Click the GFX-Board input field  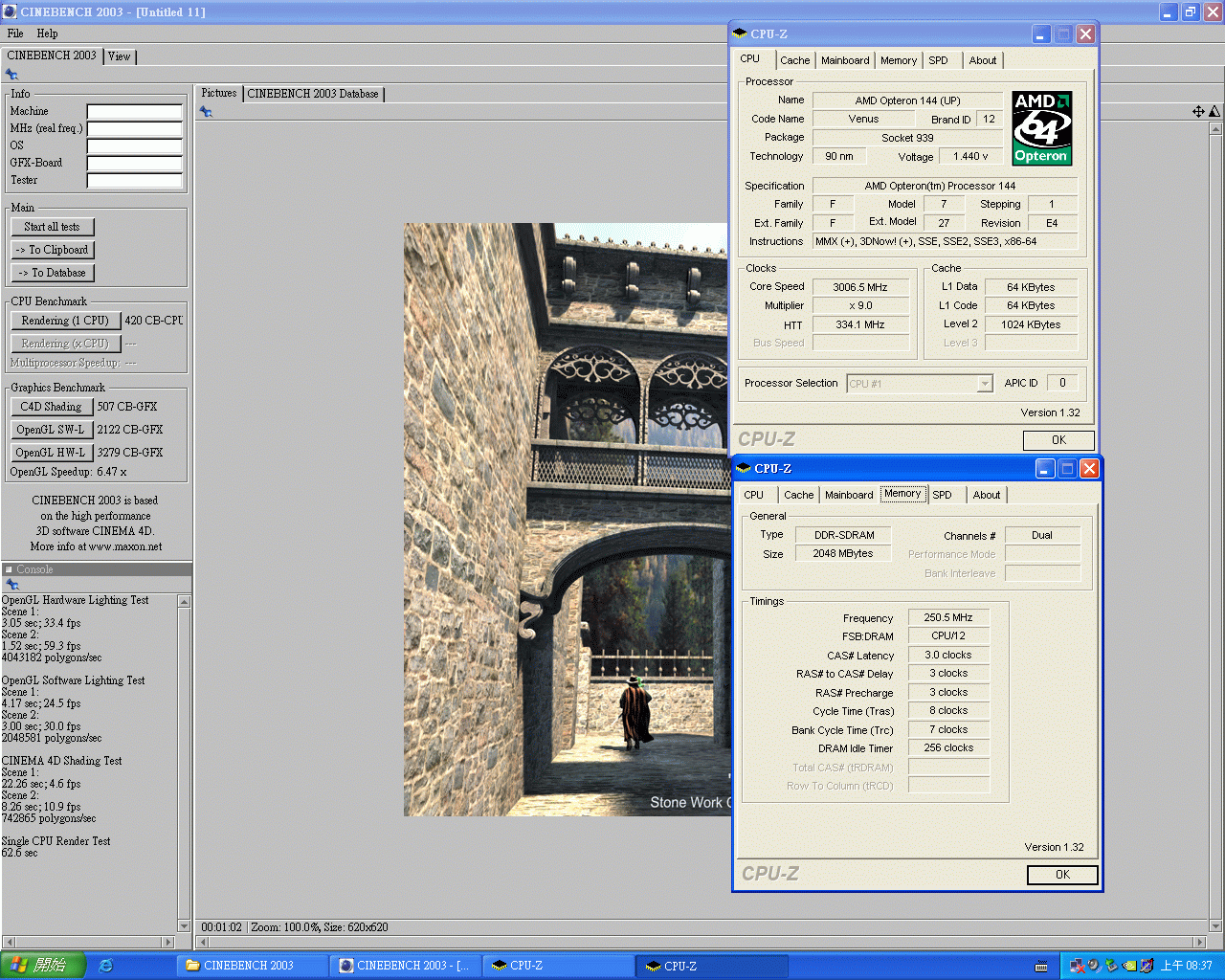pos(135,164)
